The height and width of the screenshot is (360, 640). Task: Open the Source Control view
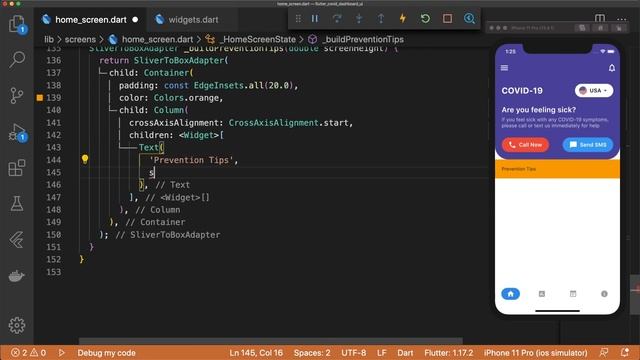point(17,96)
